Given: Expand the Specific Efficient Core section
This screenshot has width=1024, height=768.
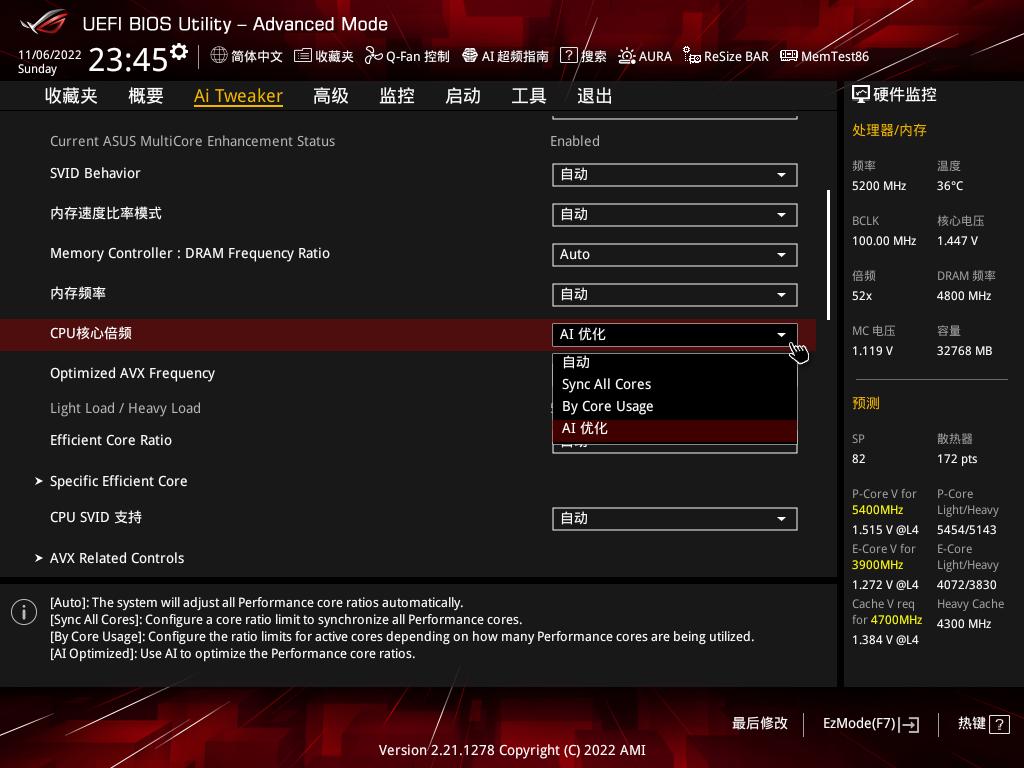Looking at the screenshot, I should 118,481.
